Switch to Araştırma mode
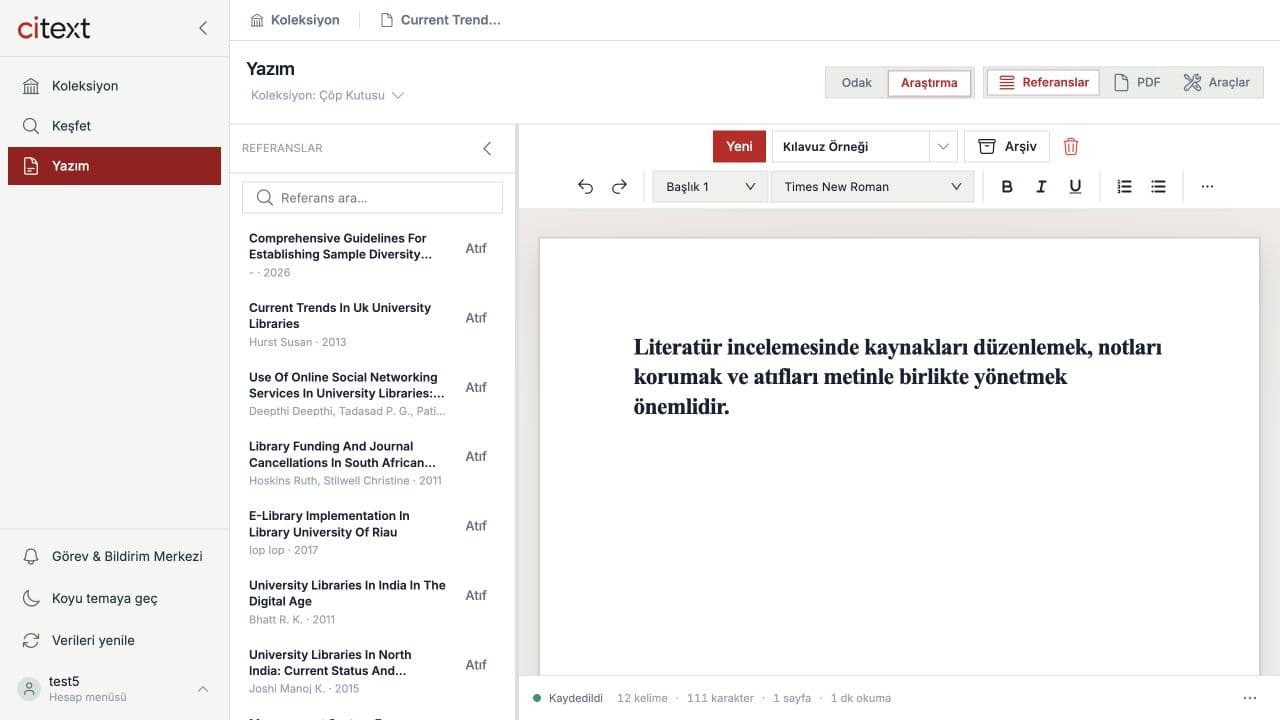Viewport: 1280px width, 720px height. [x=929, y=83]
